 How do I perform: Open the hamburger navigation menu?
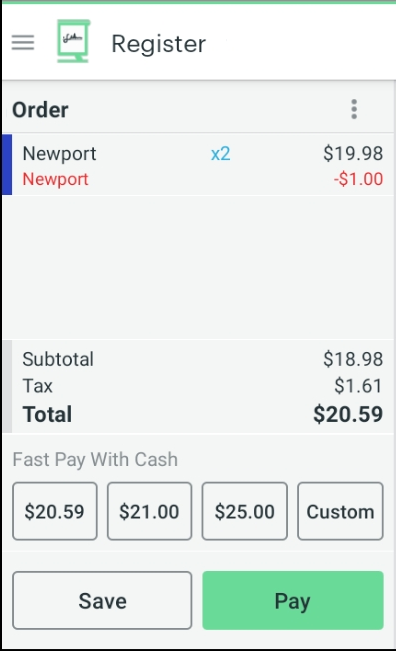click(x=23, y=42)
